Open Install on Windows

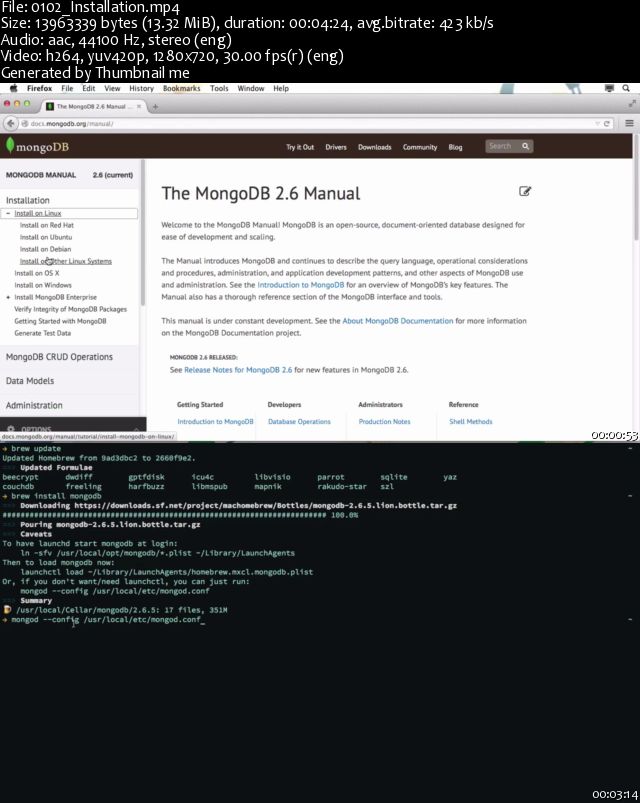42,285
